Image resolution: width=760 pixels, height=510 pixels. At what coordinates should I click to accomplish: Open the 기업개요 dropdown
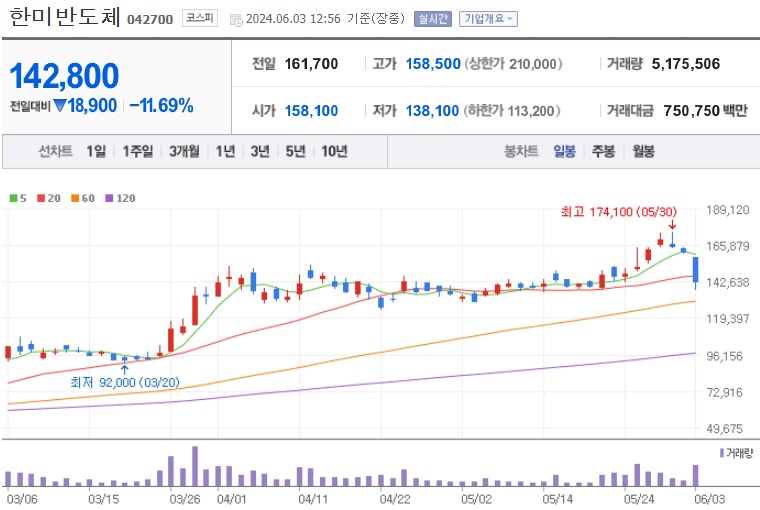488,19
